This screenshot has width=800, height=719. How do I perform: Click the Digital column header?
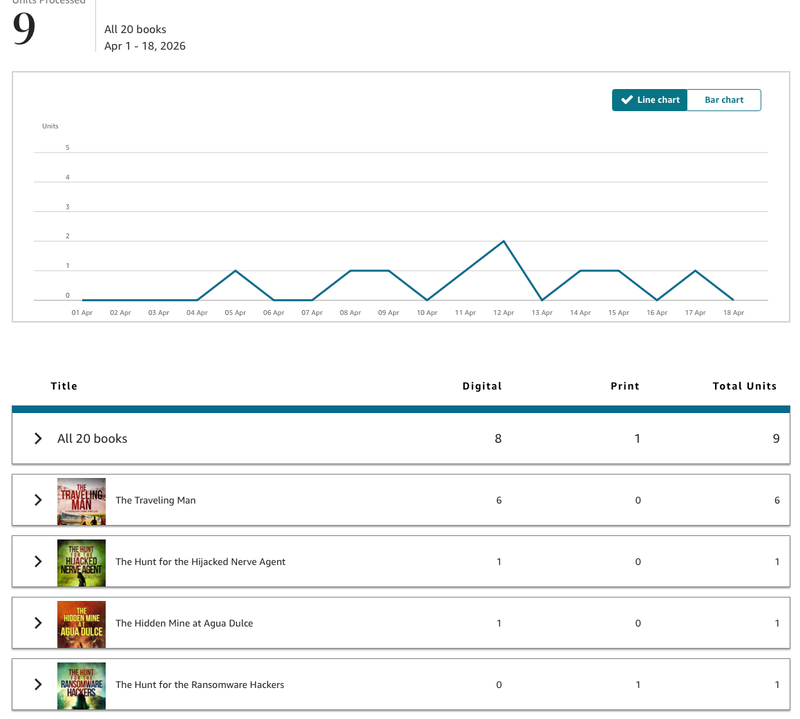pyautogui.click(x=482, y=386)
